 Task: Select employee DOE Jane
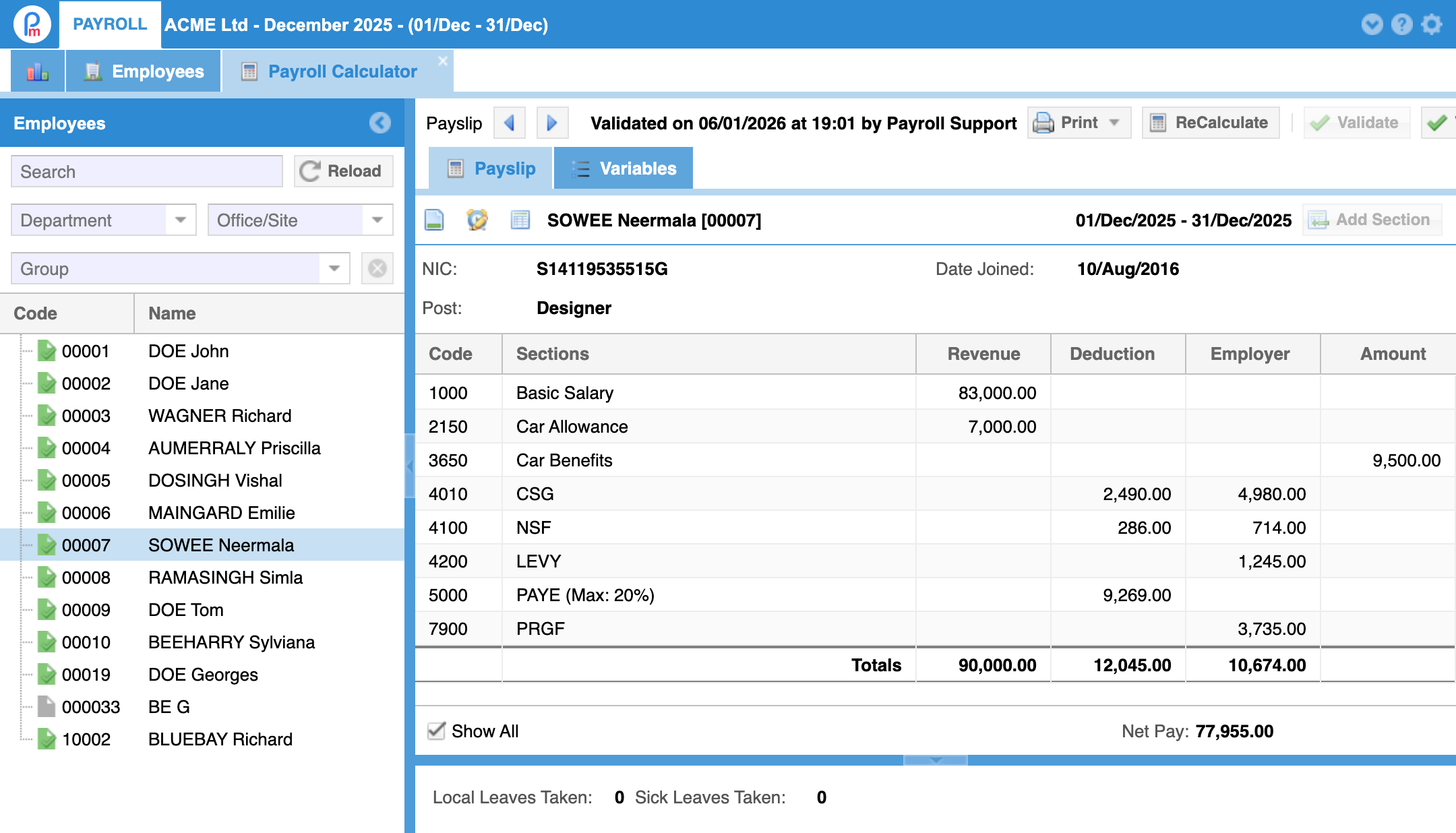pyautogui.click(x=202, y=383)
